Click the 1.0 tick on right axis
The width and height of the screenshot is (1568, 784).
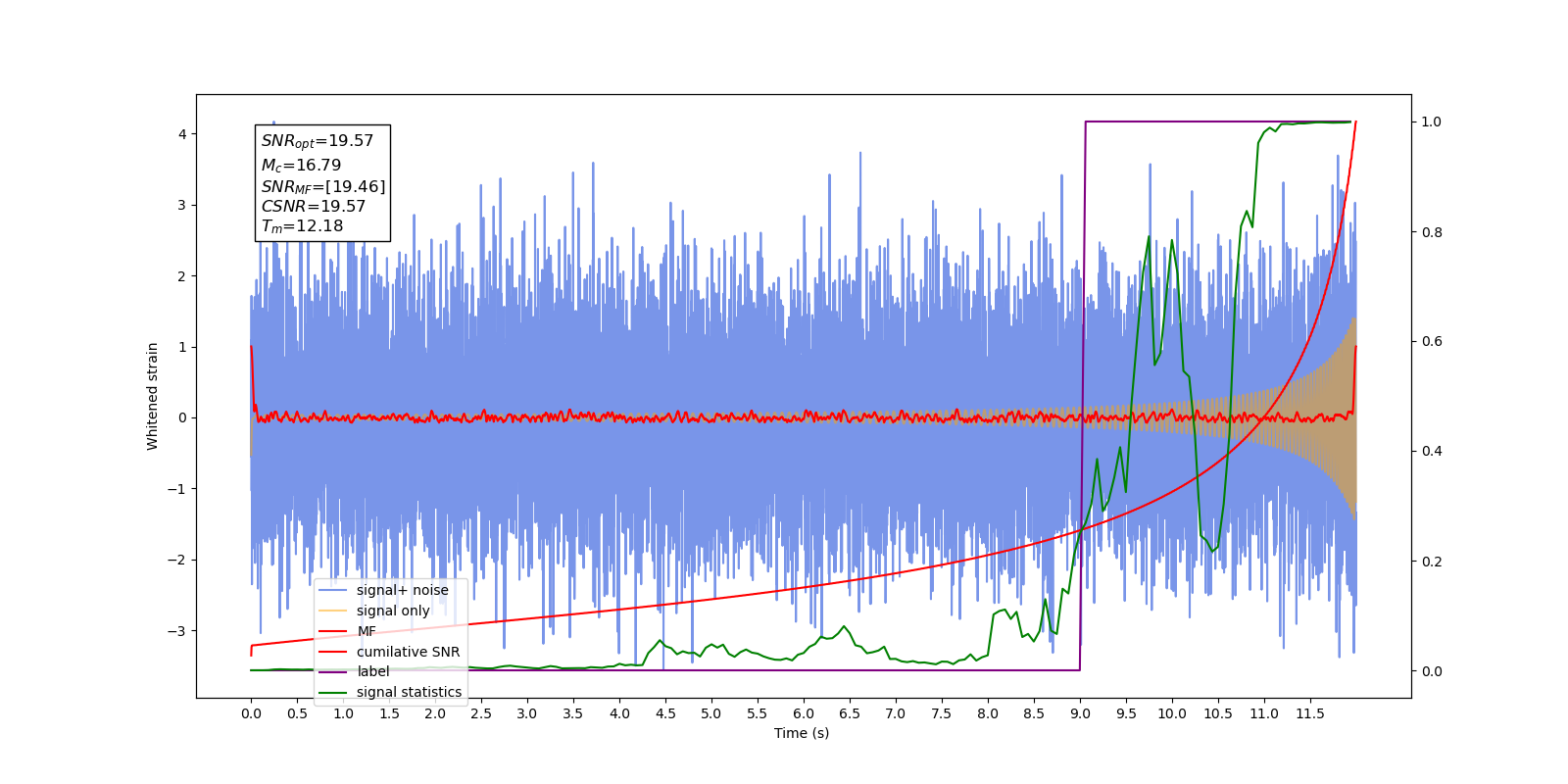1432,122
